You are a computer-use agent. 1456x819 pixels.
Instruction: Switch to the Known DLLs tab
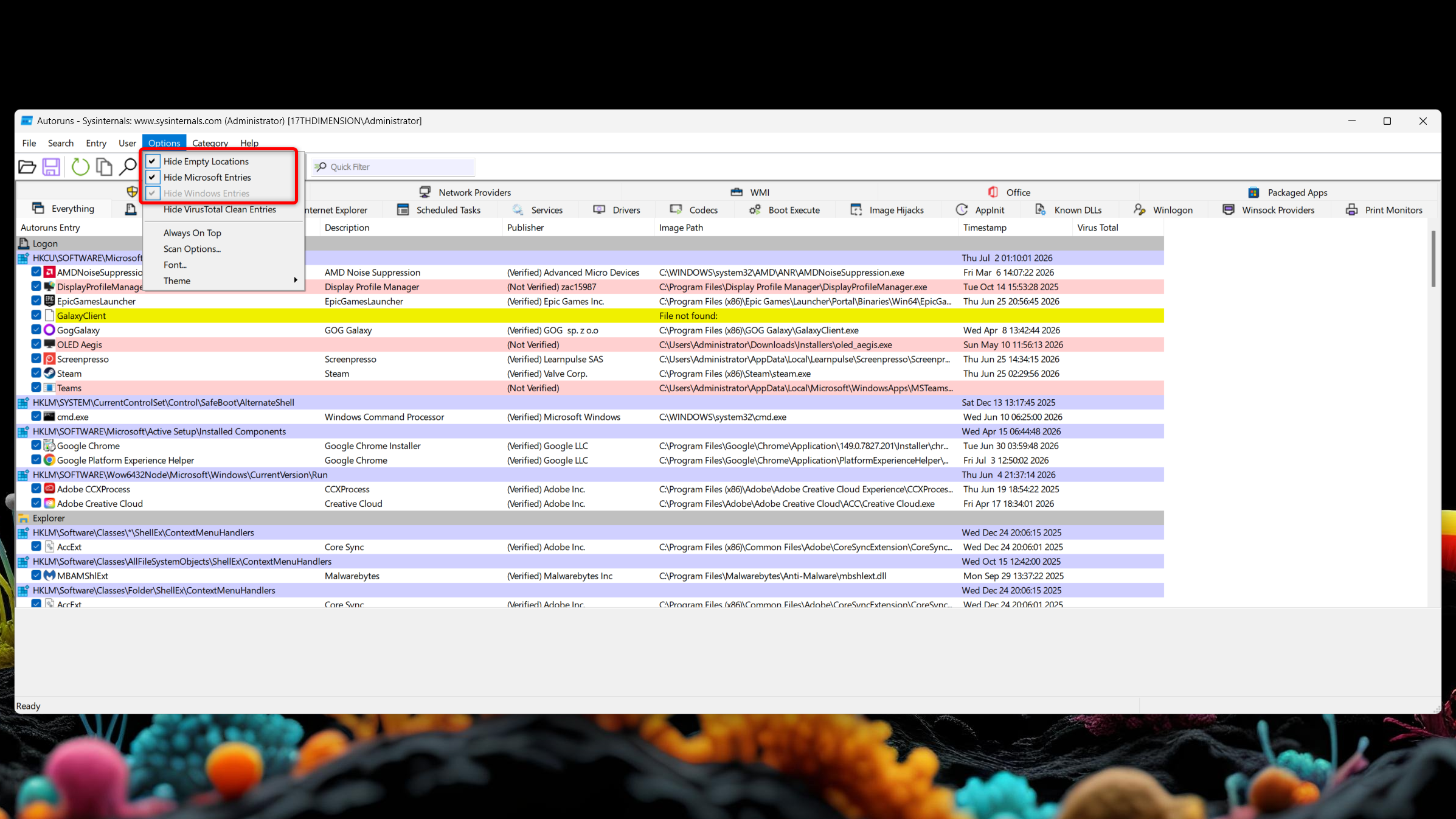click(1069, 210)
